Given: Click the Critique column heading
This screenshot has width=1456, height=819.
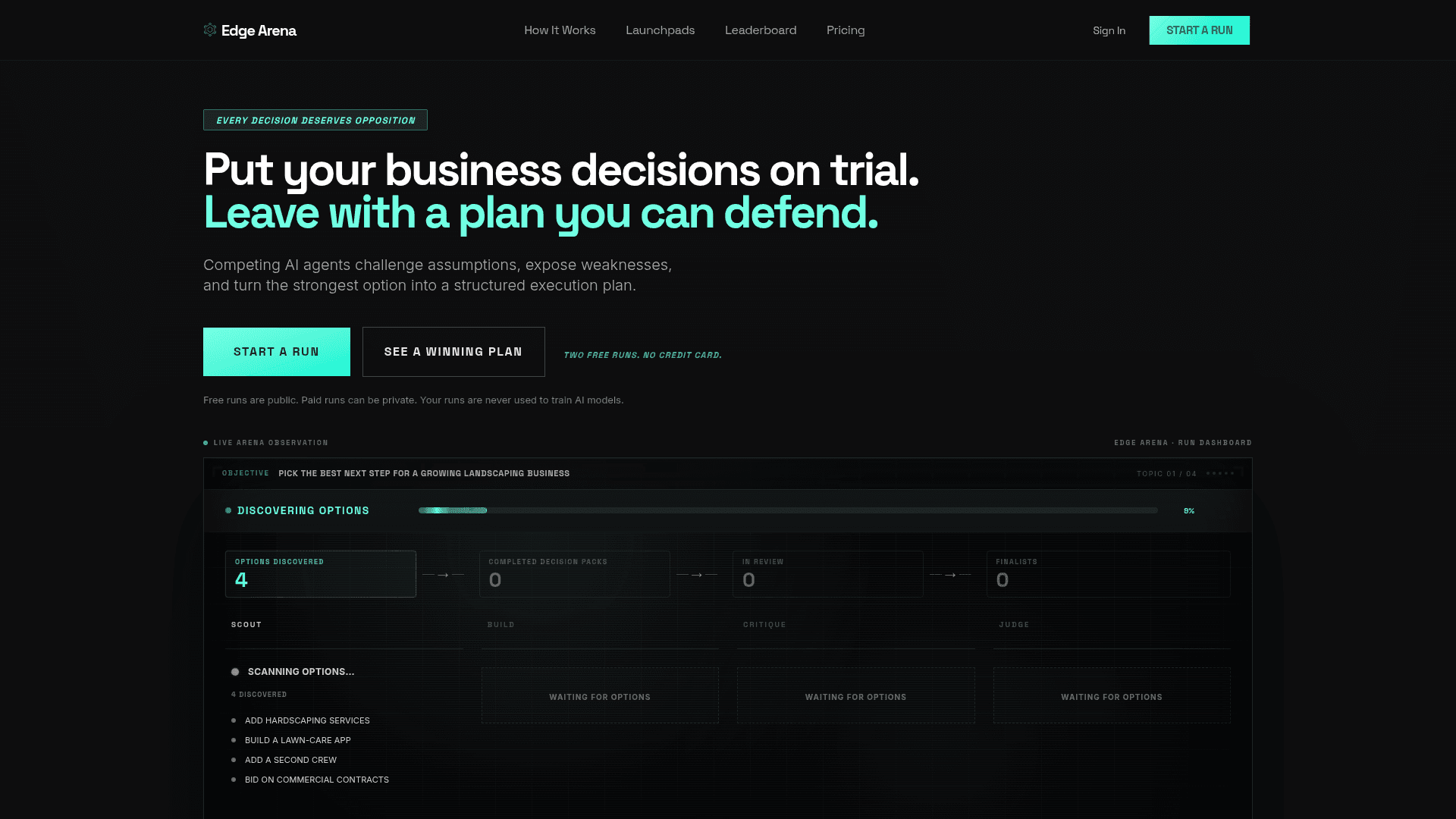Looking at the screenshot, I should pyautogui.click(x=764, y=625).
